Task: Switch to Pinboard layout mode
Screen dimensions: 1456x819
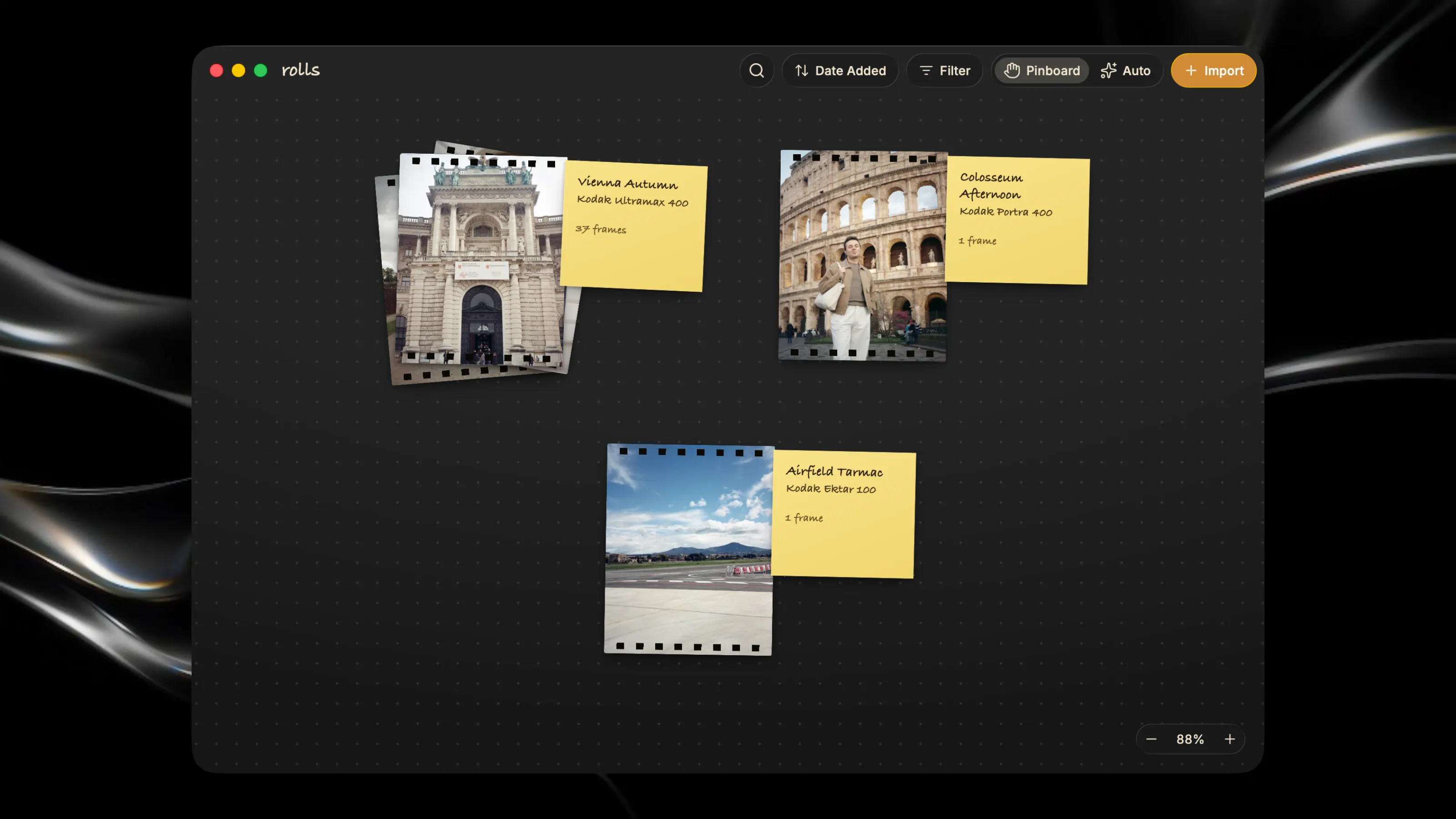Action: (x=1041, y=71)
